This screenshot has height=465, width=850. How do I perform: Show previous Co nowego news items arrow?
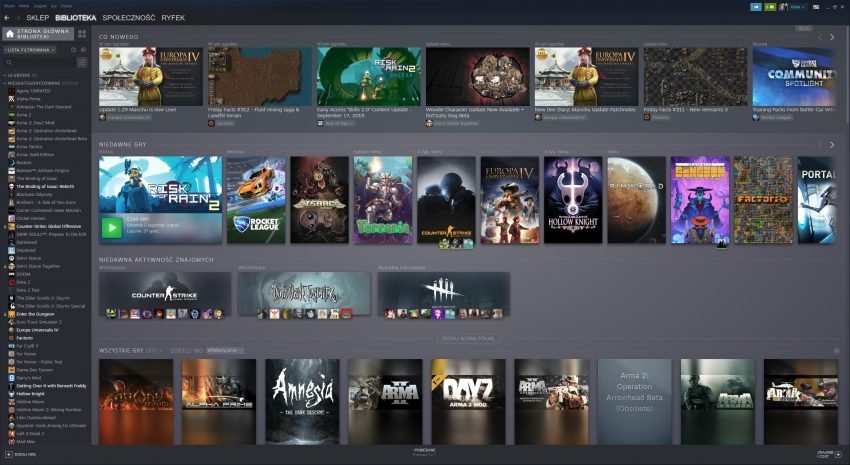(820, 37)
